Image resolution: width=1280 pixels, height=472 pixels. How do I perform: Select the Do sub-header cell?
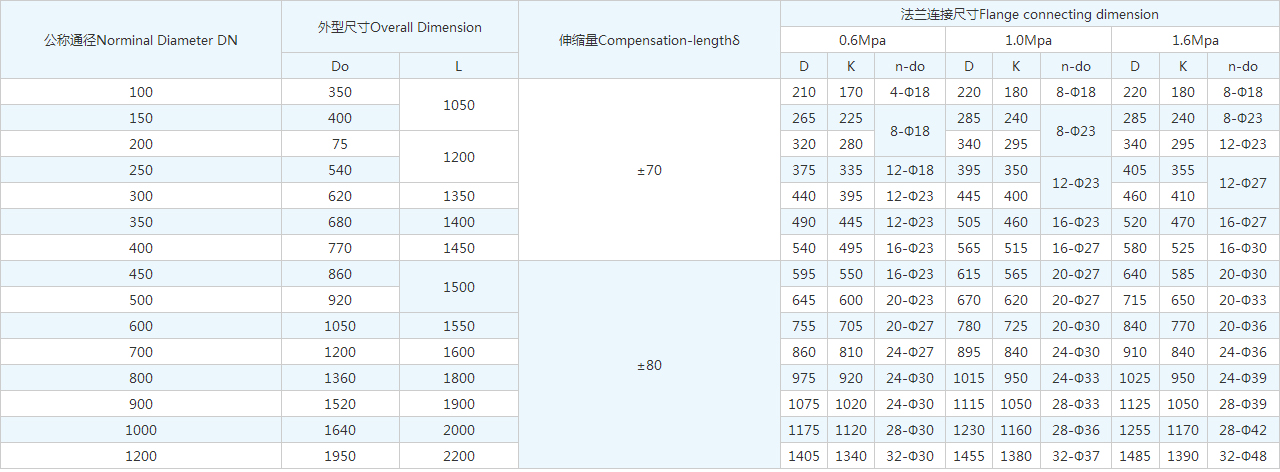tap(340, 66)
